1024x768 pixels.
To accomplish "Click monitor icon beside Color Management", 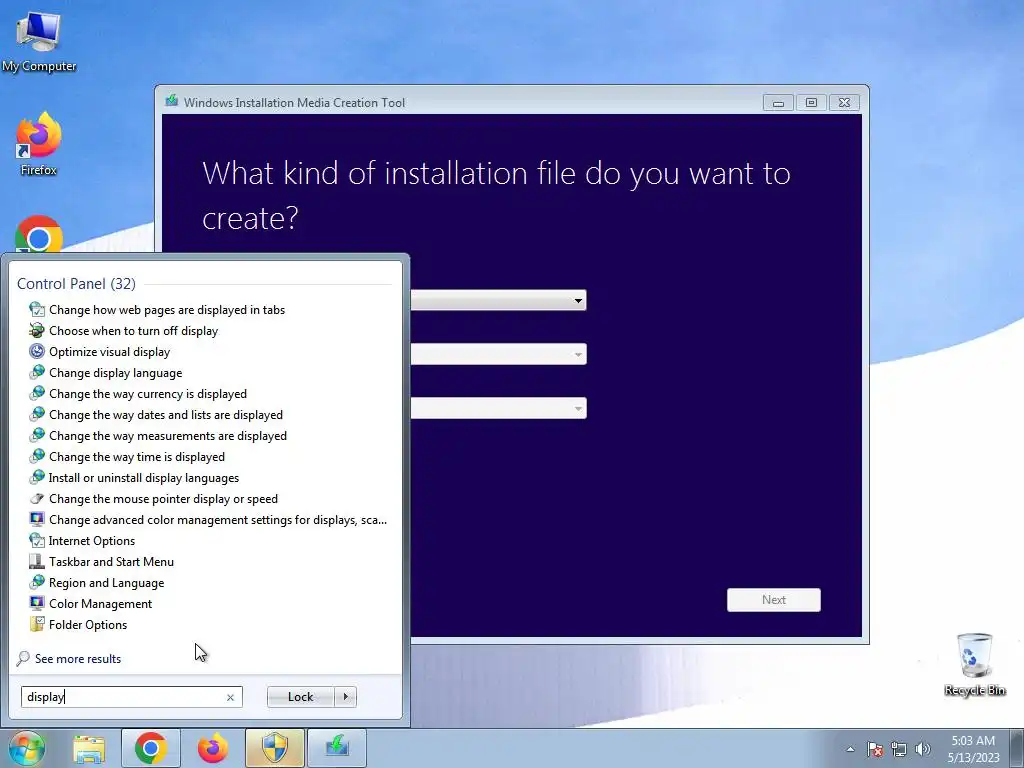I will click(37, 603).
